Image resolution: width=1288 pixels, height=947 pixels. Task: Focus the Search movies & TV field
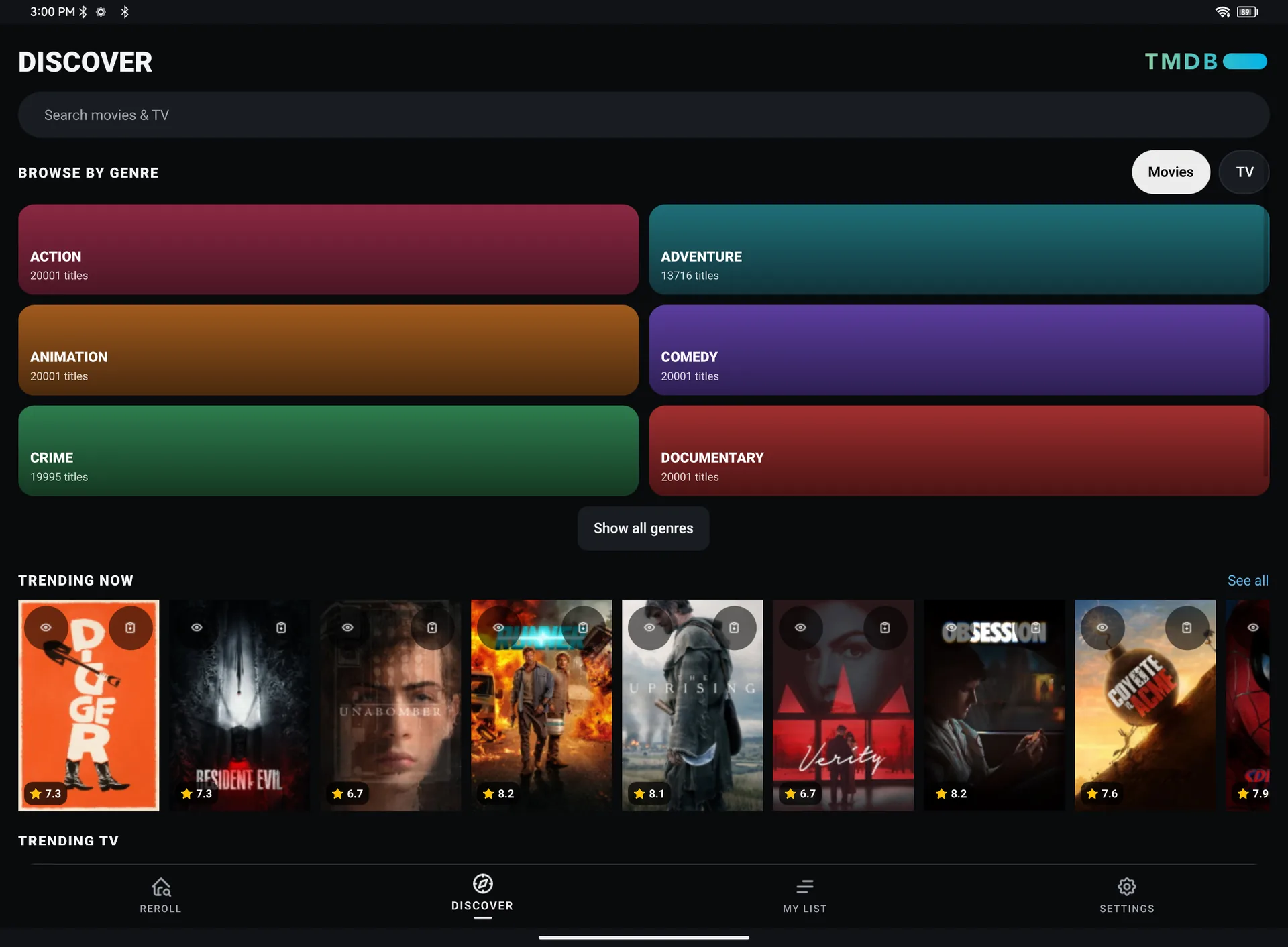click(x=643, y=115)
